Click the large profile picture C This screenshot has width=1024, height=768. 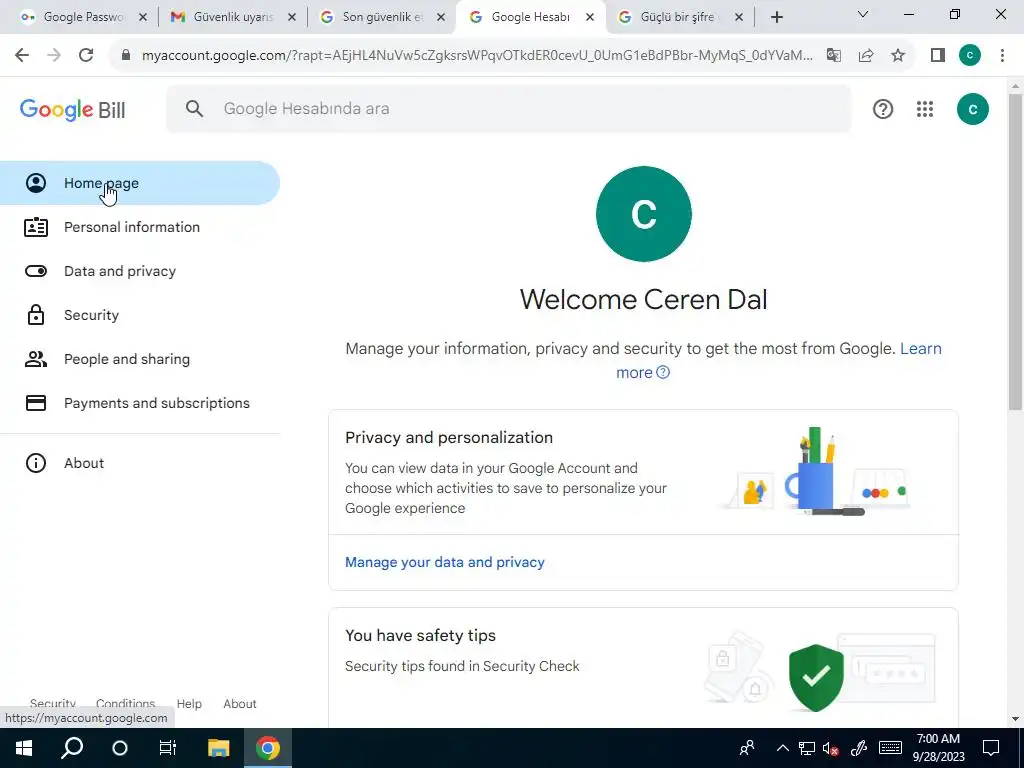643,214
